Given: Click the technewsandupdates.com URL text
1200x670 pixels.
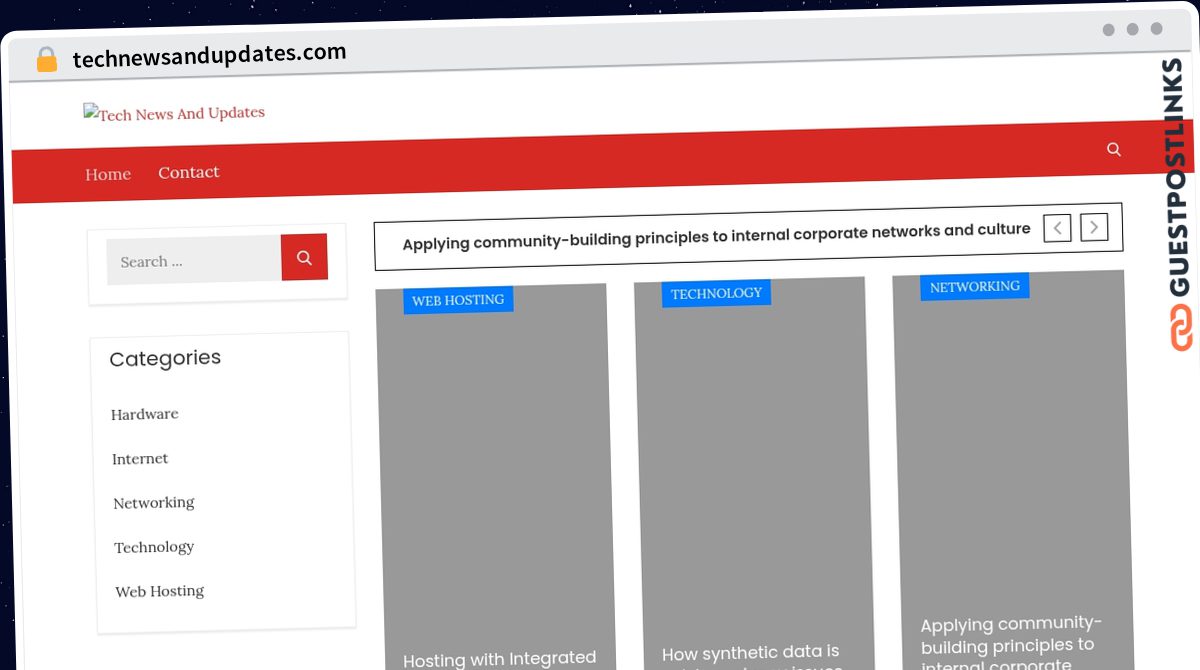Looking at the screenshot, I should [210, 56].
